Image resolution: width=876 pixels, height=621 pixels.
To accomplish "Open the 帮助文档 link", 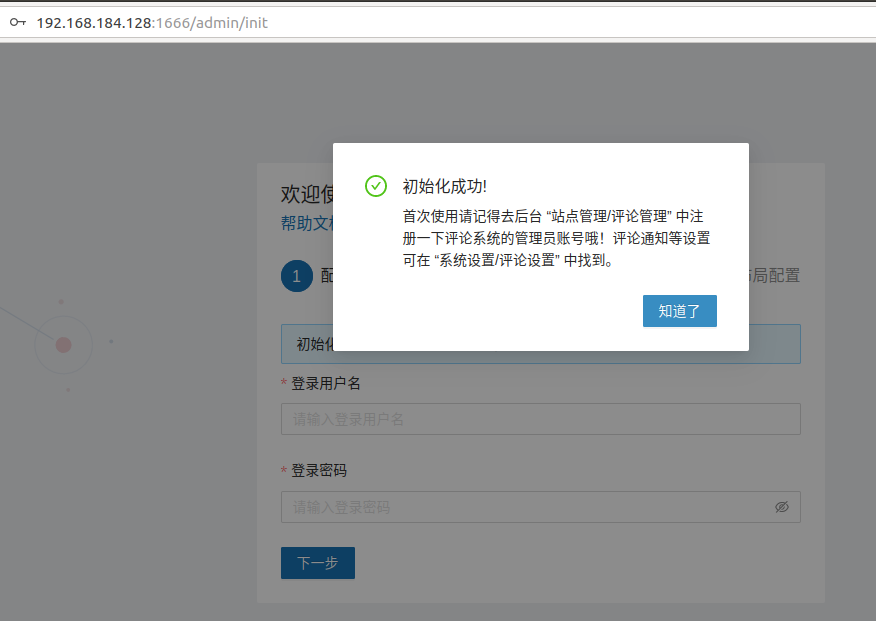I will click(x=305, y=219).
